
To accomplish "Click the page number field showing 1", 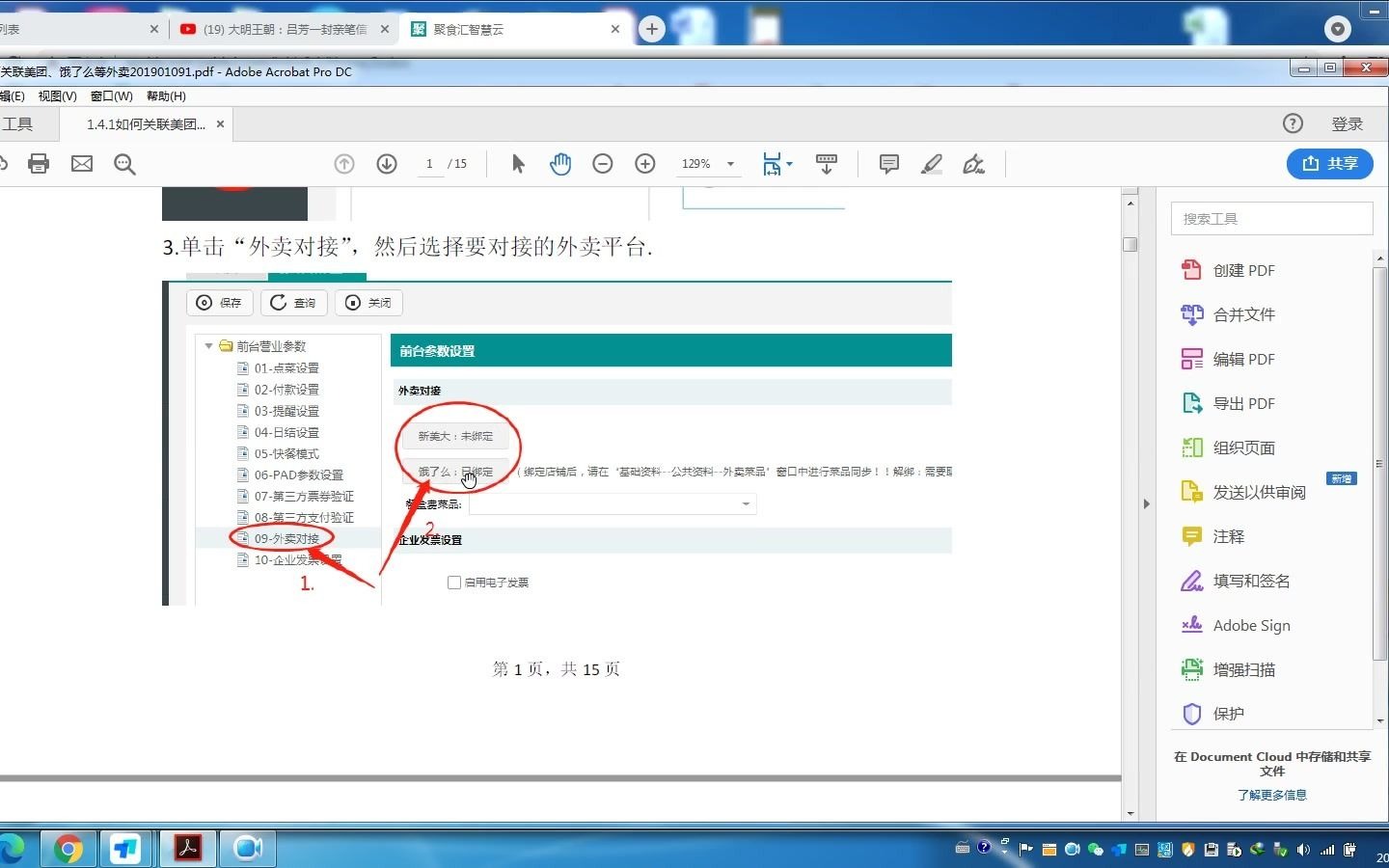I will (x=429, y=164).
